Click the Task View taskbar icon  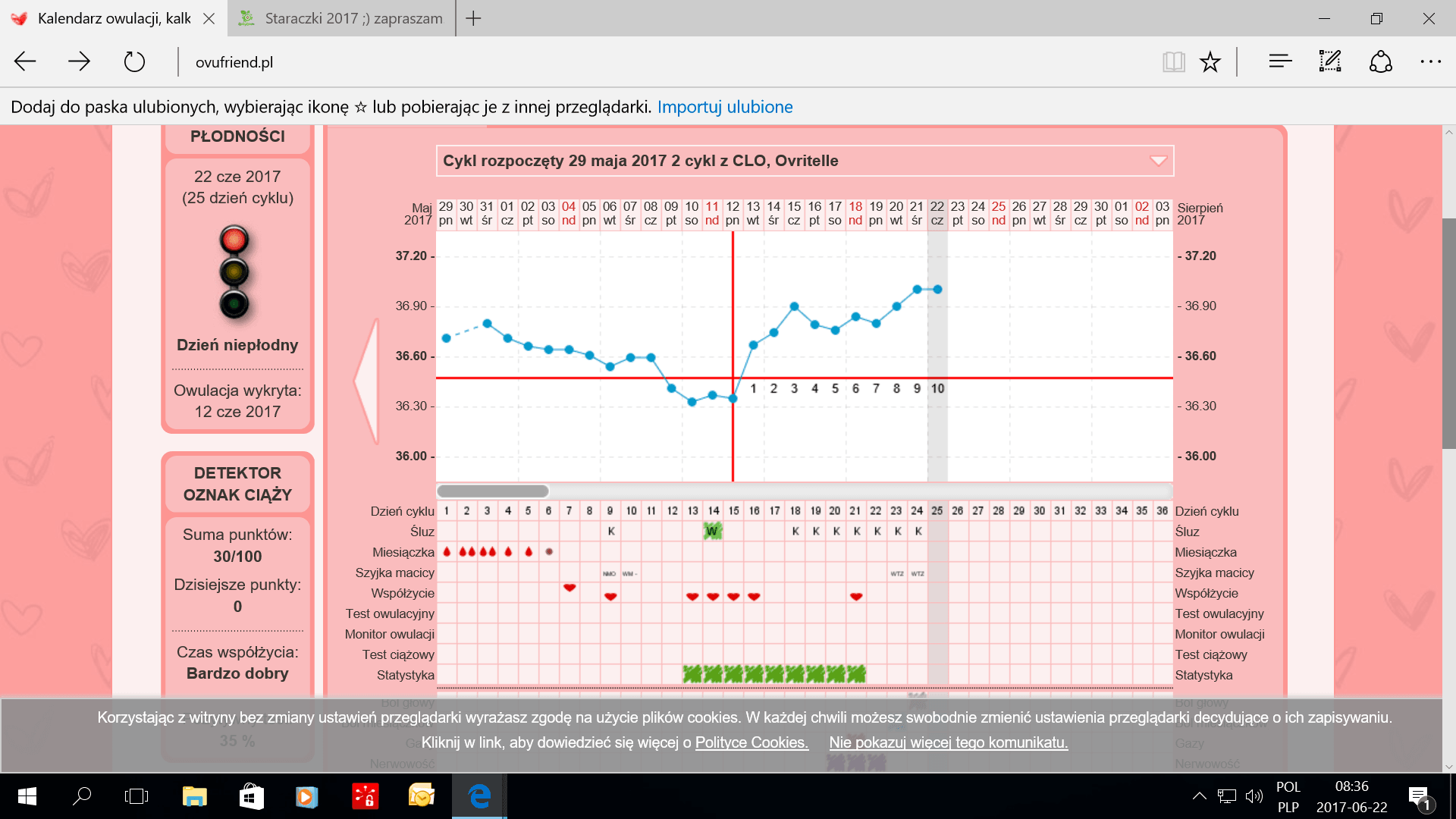point(136,796)
